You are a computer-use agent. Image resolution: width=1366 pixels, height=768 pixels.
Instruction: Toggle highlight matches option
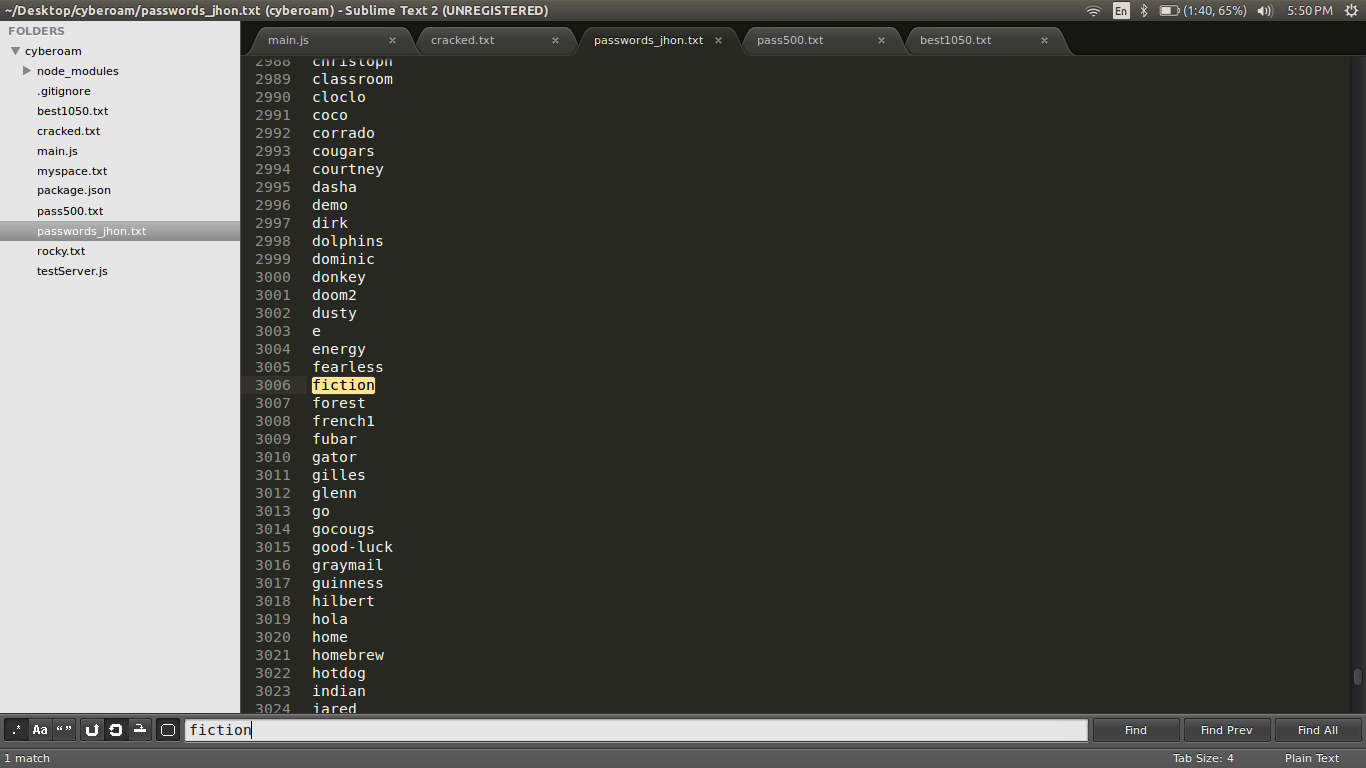click(x=168, y=730)
